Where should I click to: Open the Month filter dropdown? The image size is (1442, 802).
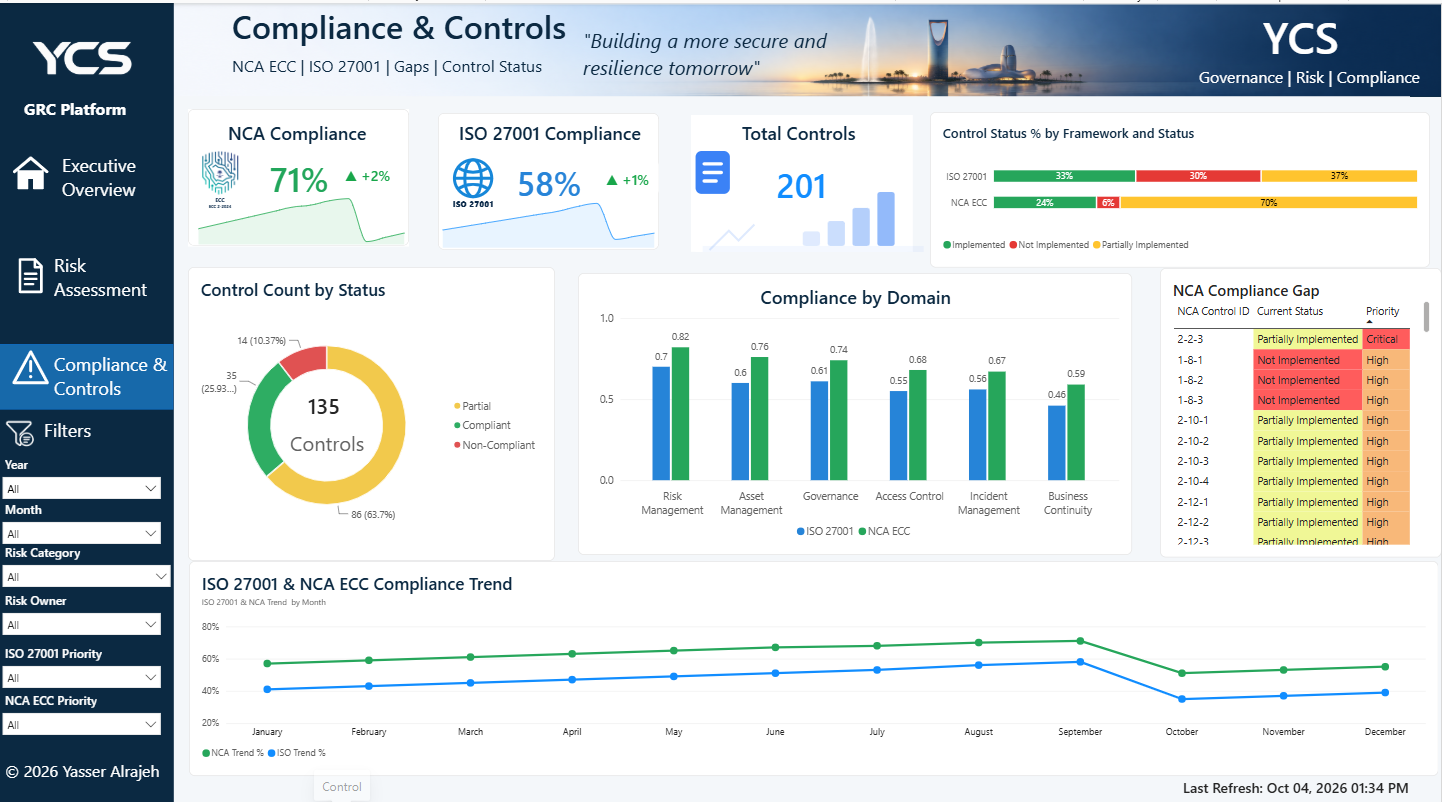point(82,534)
